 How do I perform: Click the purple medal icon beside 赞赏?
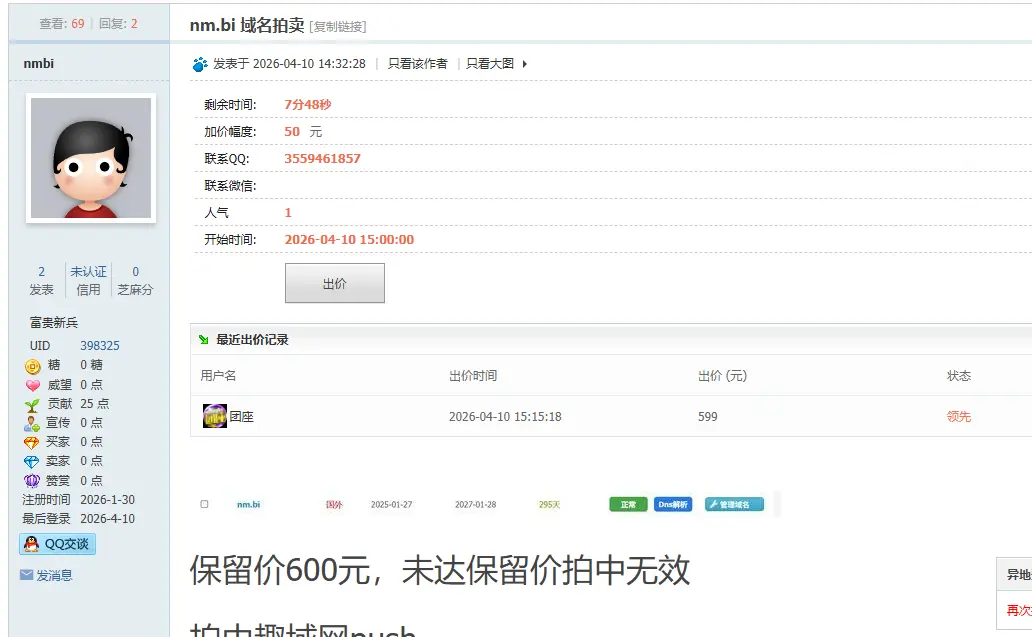click(x=32, y=481)
